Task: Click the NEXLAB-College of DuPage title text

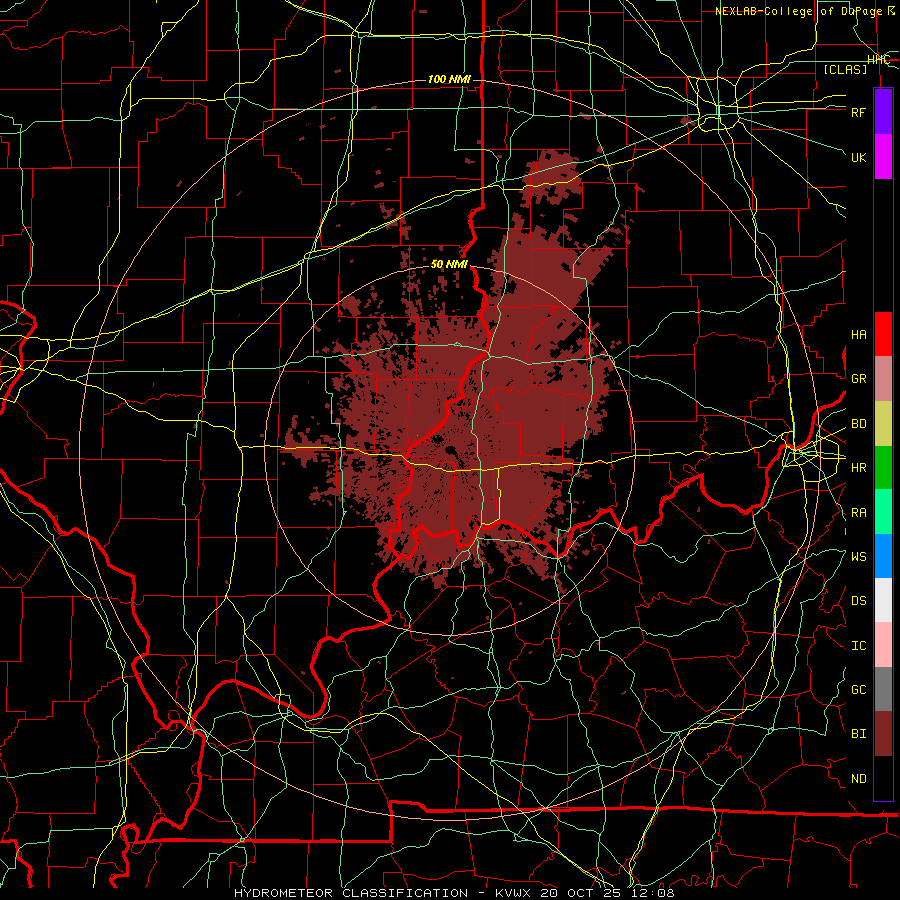Action: pos(805,11)
